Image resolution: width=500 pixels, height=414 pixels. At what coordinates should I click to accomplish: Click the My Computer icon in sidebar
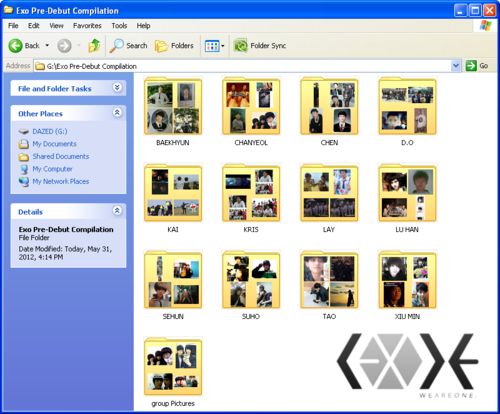[x=24, y=169]
